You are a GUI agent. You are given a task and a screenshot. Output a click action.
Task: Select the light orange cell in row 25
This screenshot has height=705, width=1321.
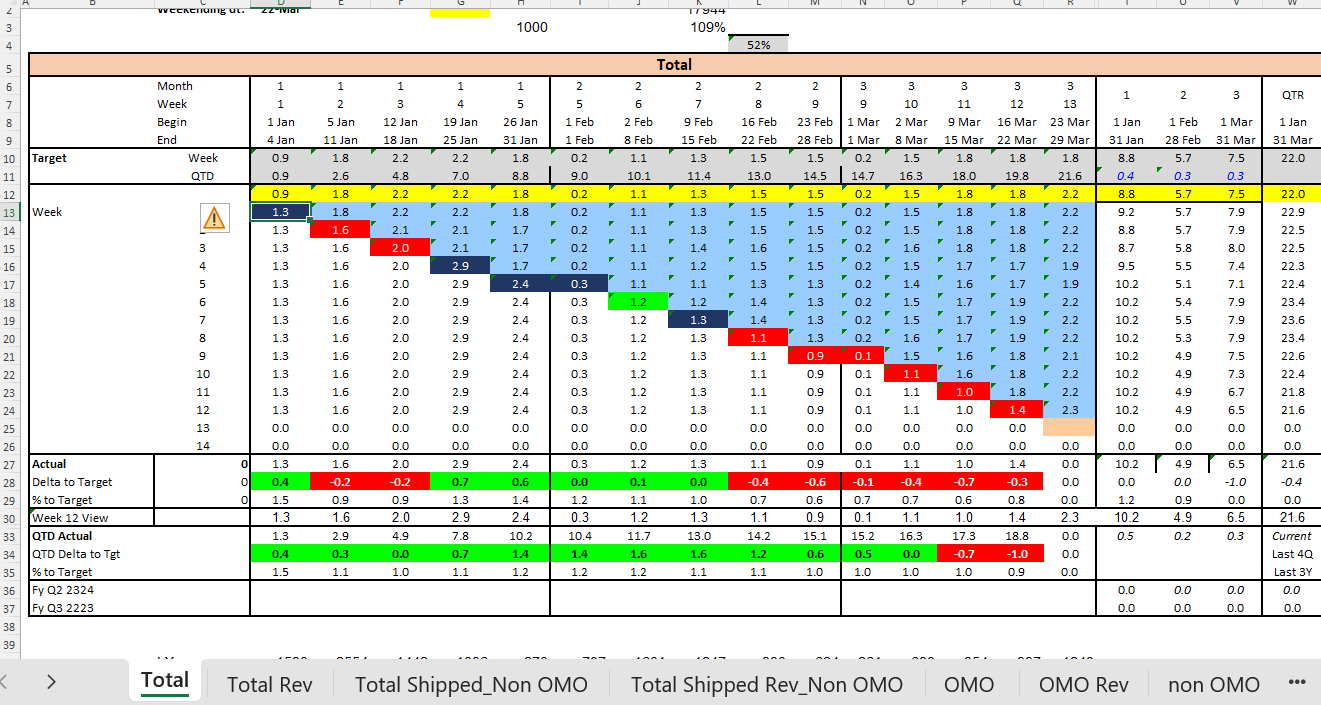click(x=1069, y=428)
